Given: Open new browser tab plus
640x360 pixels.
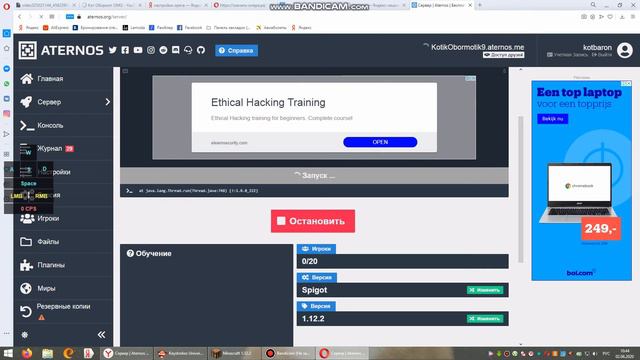Looking at the screenshot, I should 480,5.
